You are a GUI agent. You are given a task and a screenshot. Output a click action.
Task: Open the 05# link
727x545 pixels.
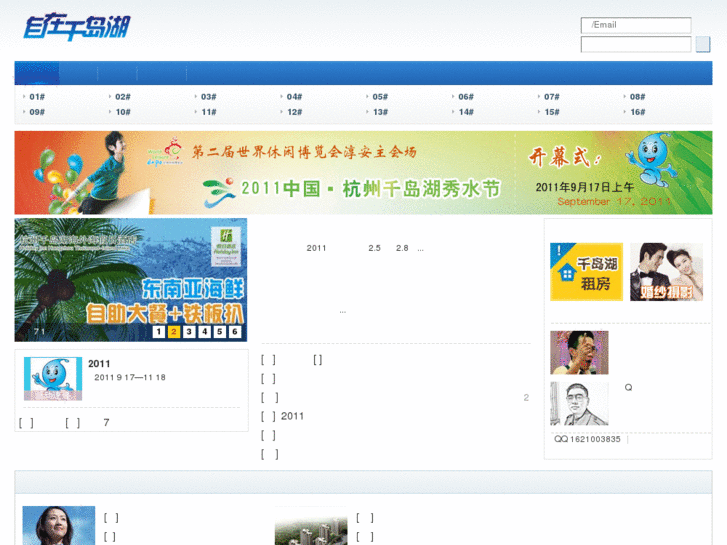click(380, 96)
